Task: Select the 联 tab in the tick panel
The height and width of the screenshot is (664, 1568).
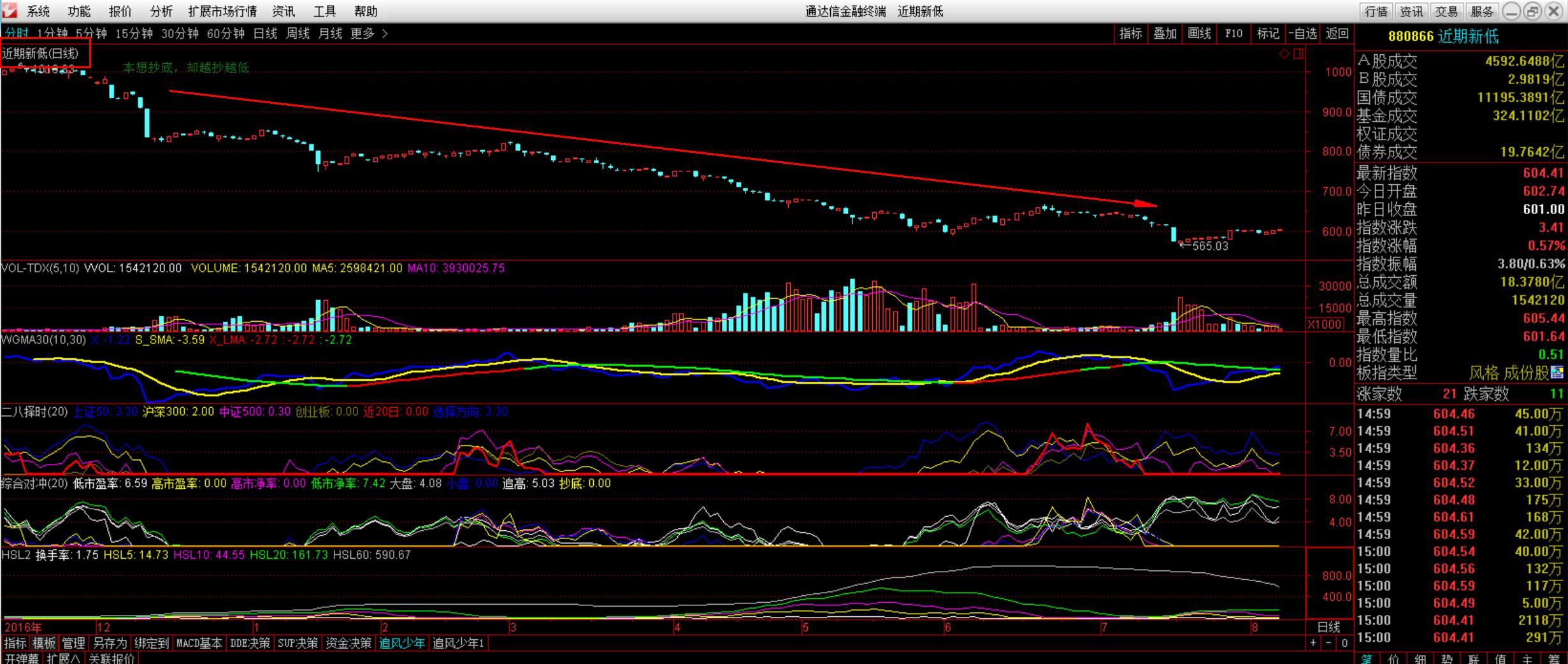Action: (x=1474, y=659)
